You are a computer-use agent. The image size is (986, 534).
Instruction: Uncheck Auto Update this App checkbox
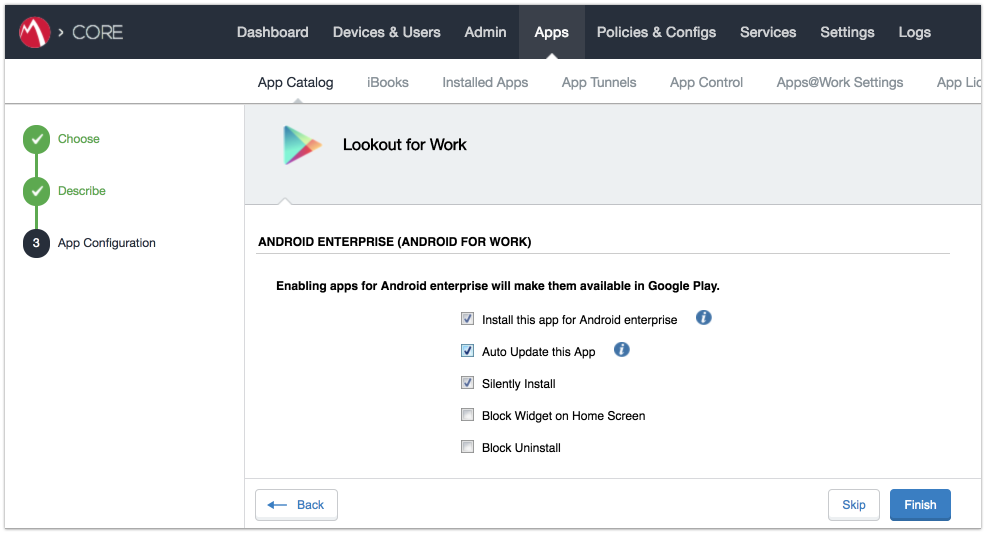click(x=467, y=351)
